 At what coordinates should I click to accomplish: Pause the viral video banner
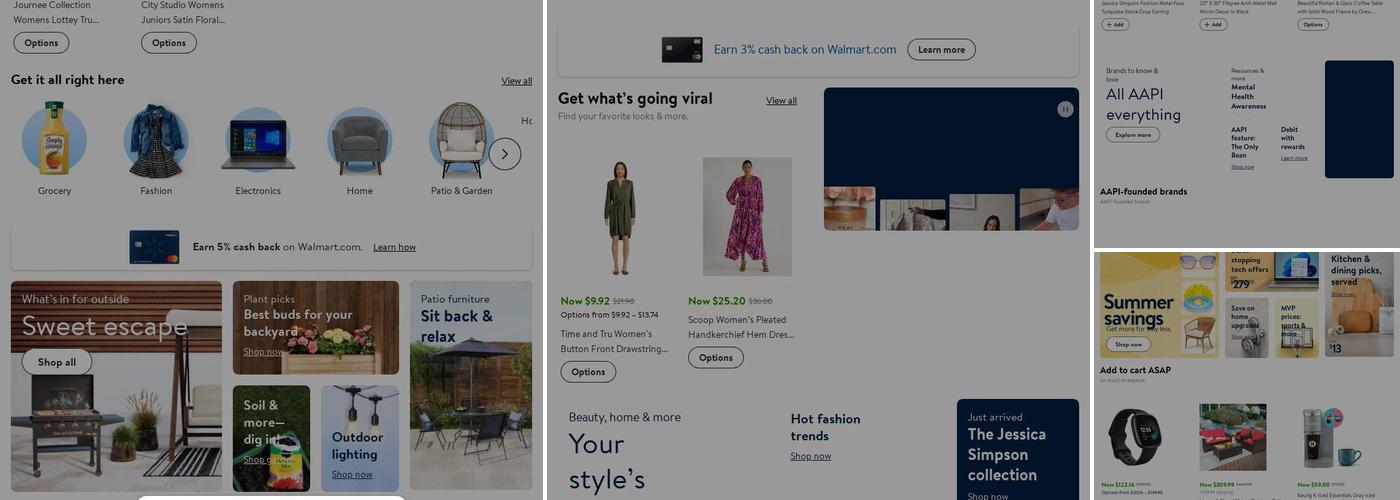click(1065, 109)
